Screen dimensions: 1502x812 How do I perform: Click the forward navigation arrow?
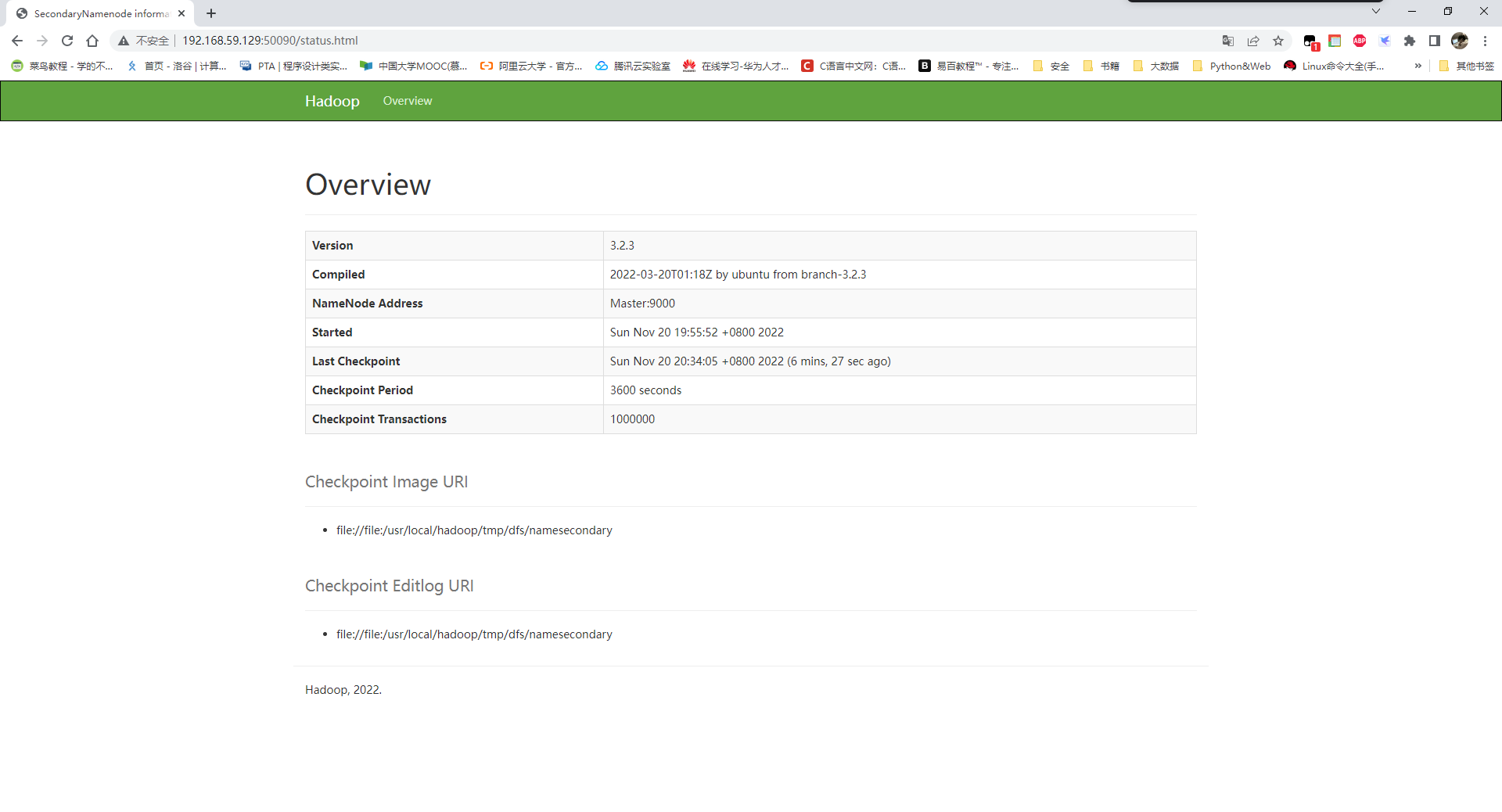42,41
